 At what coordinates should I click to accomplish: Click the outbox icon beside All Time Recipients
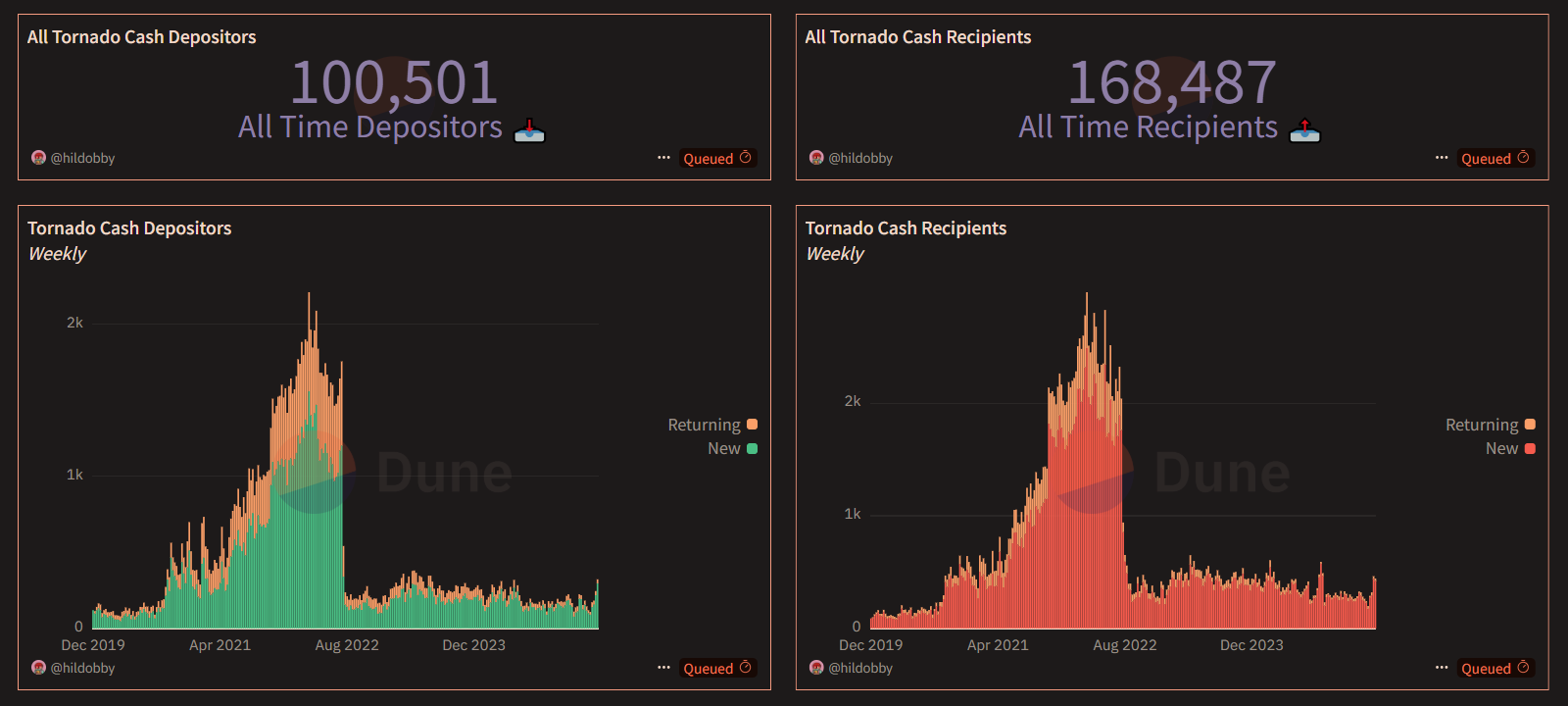point(1304,129)
